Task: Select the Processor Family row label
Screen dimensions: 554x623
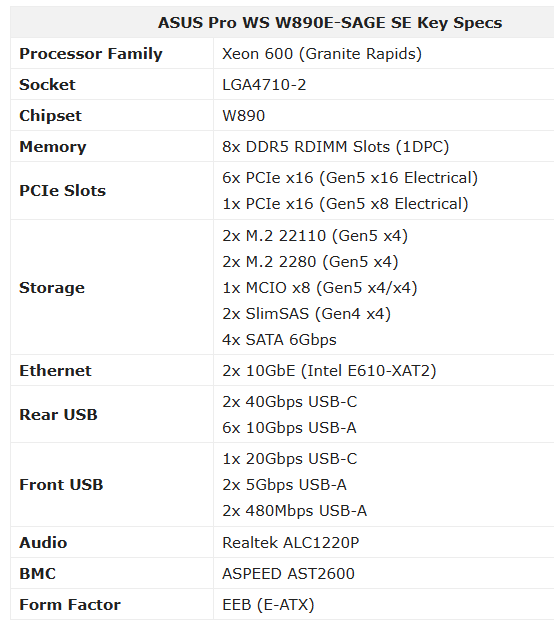Action: tap(91, 54)
